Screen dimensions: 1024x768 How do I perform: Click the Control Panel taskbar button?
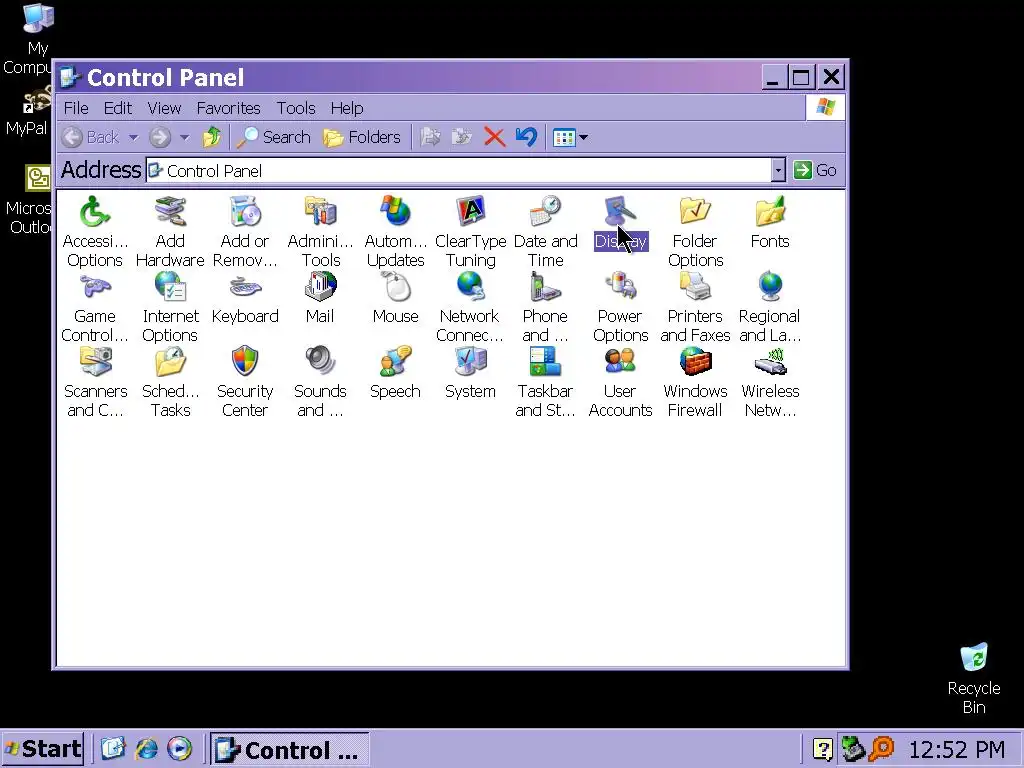[x=289, y=750]
